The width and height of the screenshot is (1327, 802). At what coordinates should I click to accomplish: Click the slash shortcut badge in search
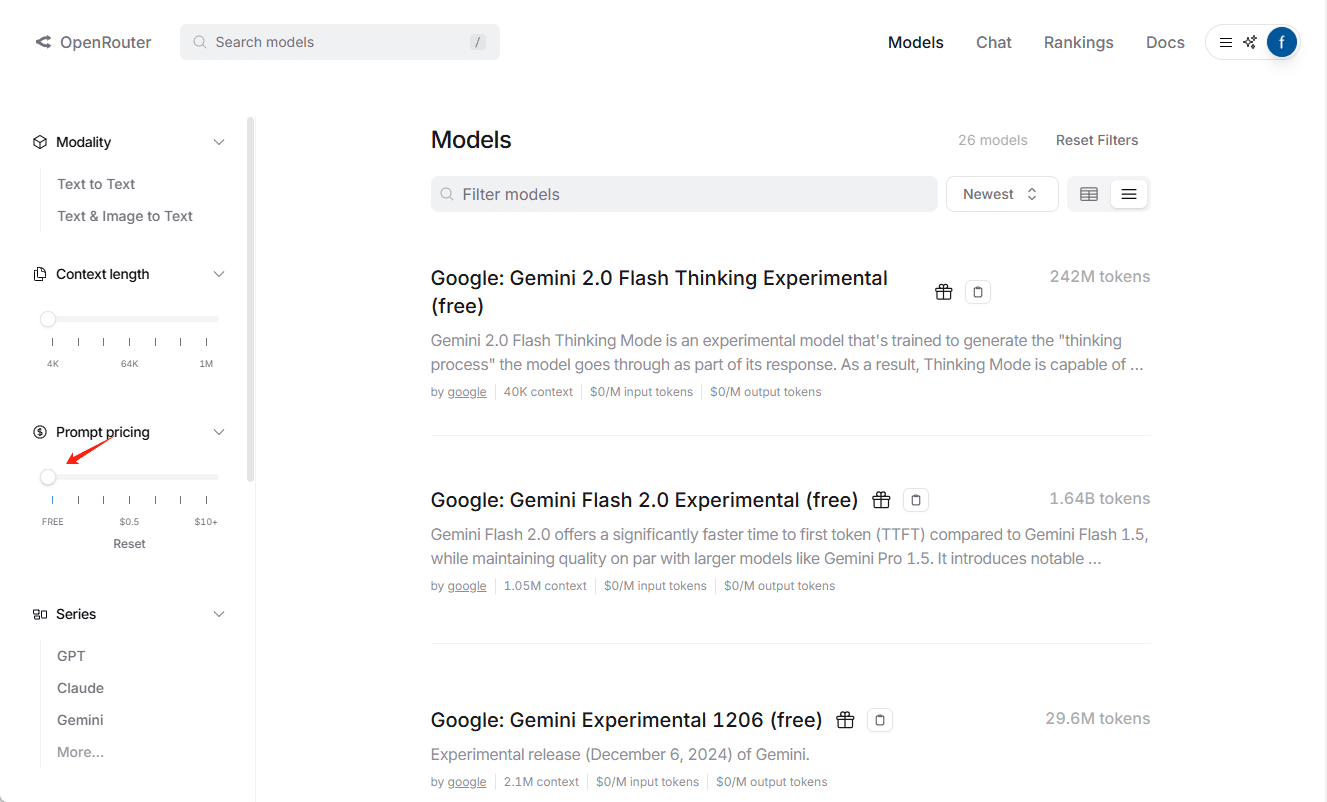tap(478, 42)
